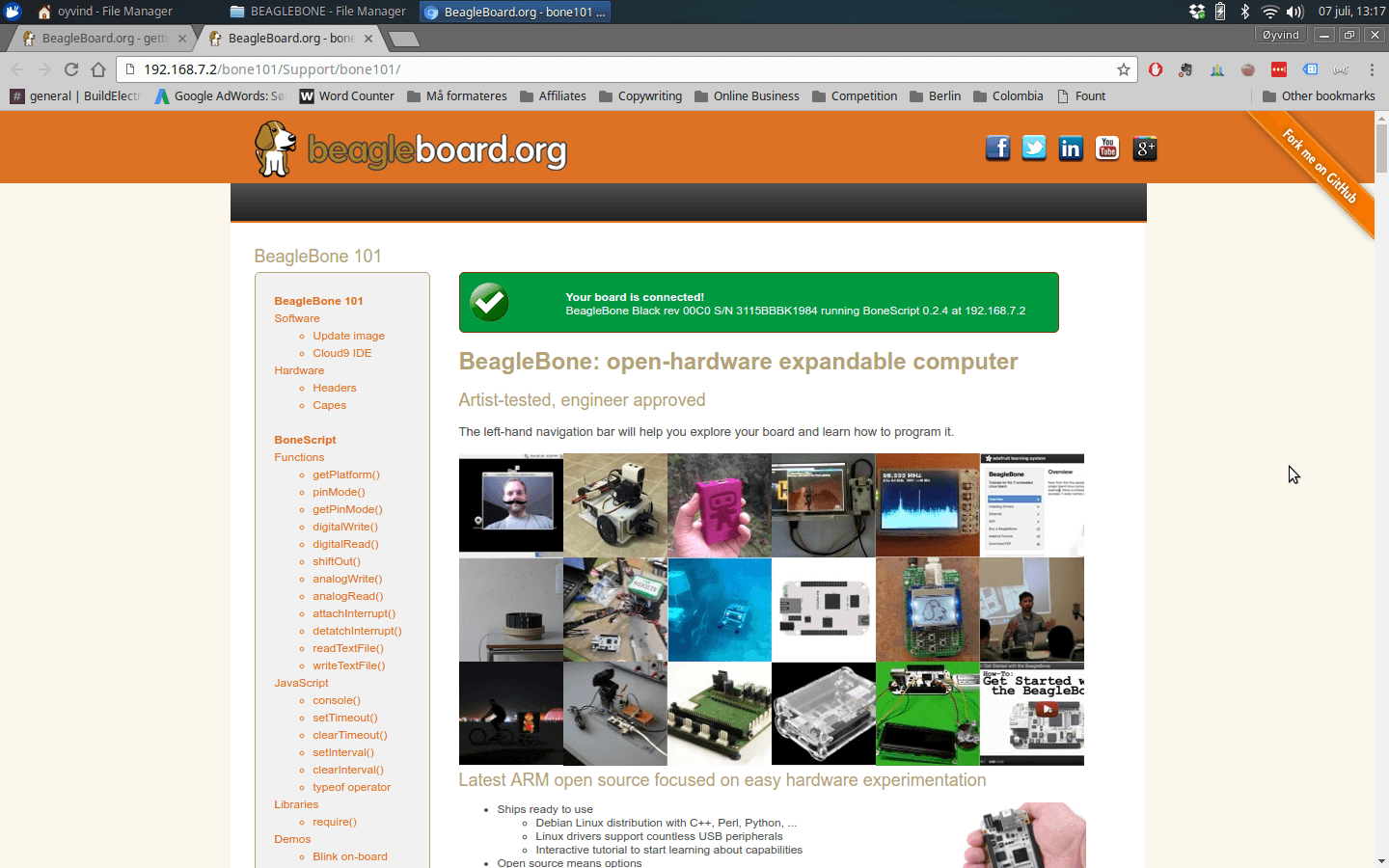1389x868 pixels.
Task: Click the mustache webcam project thumbnail
Action: 510,505
